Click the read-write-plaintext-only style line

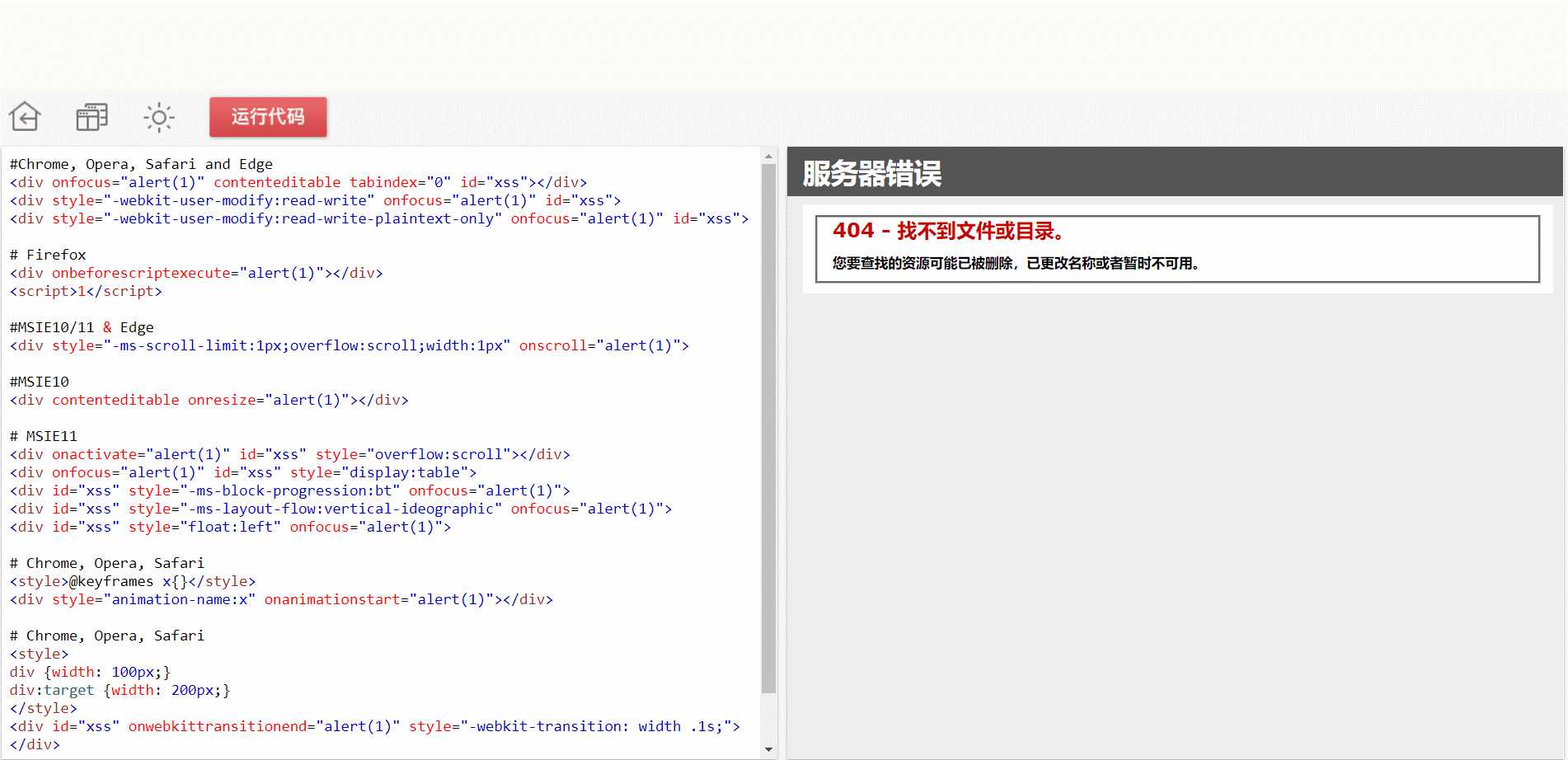pyautogui.click(x=379, y=218)
